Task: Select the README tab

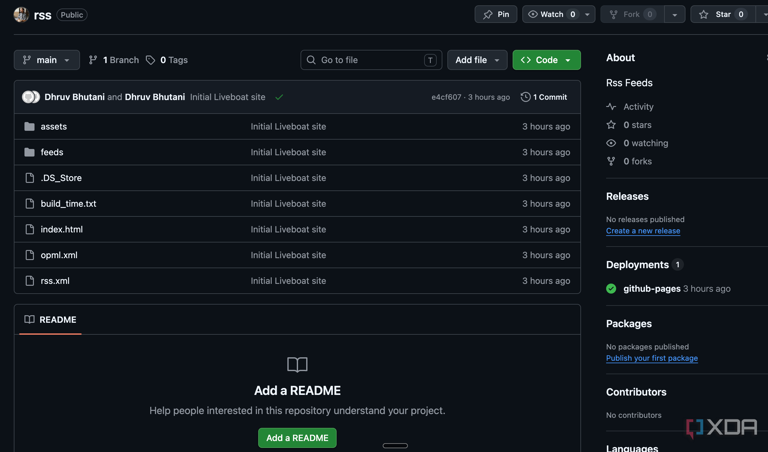Action: [50, 320]
